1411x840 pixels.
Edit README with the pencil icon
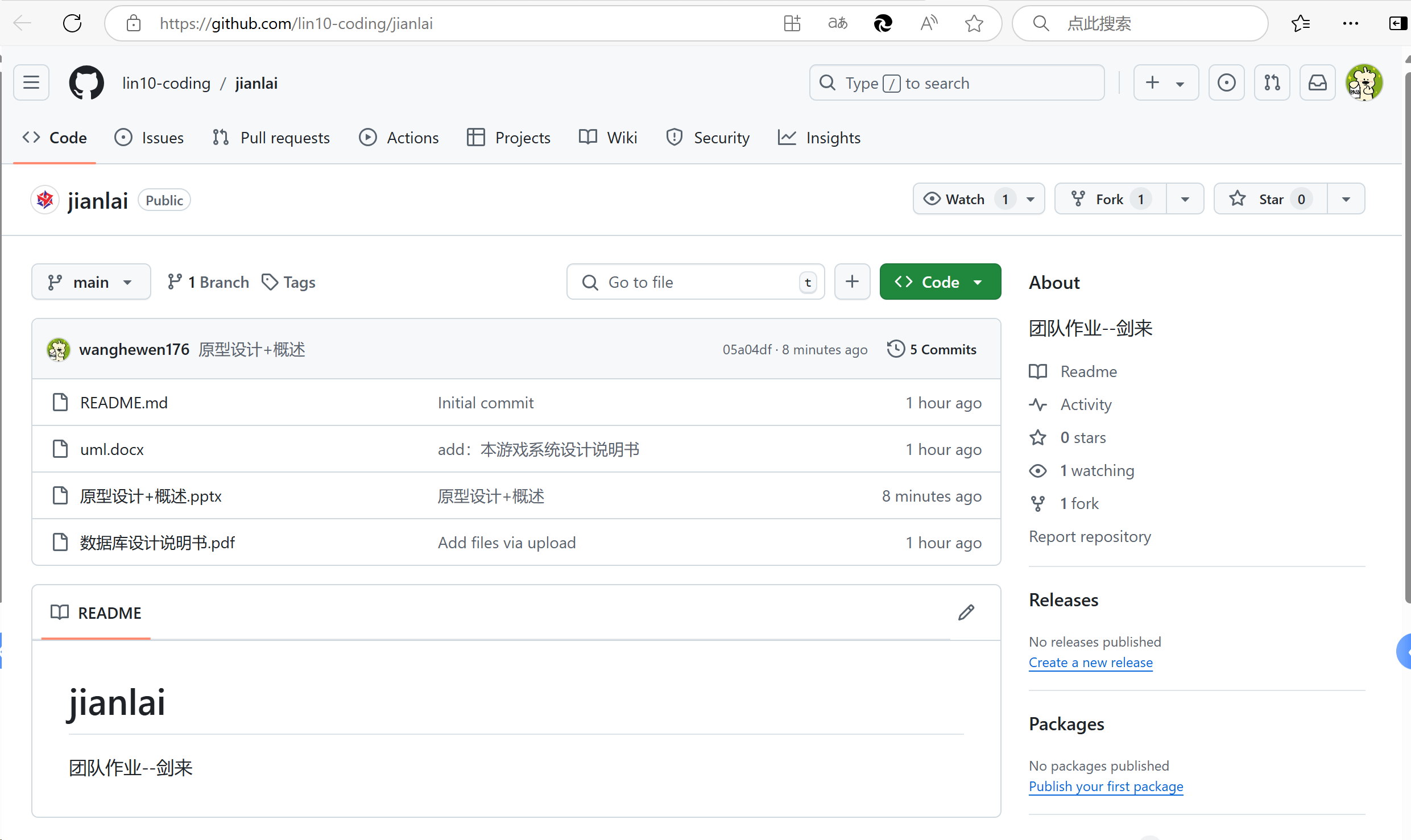click(x=966, y=613)
